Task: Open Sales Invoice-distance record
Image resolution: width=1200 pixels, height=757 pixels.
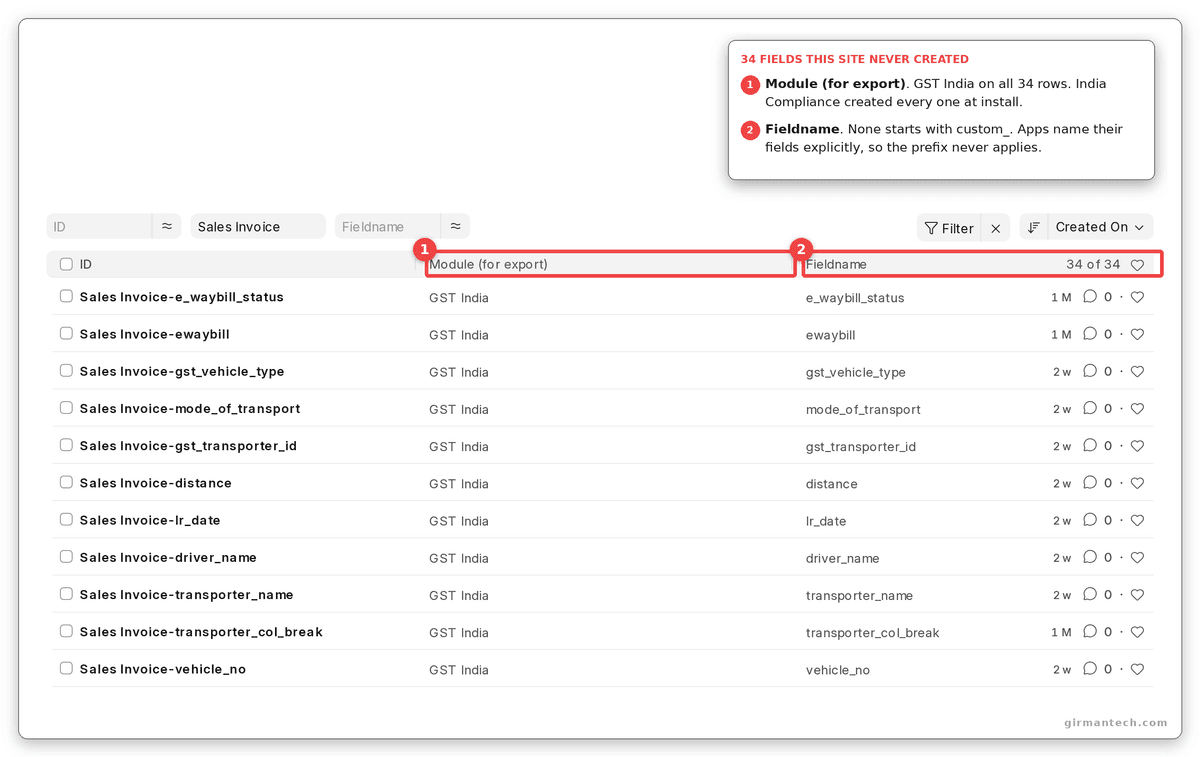Action: tap(155, 483)
